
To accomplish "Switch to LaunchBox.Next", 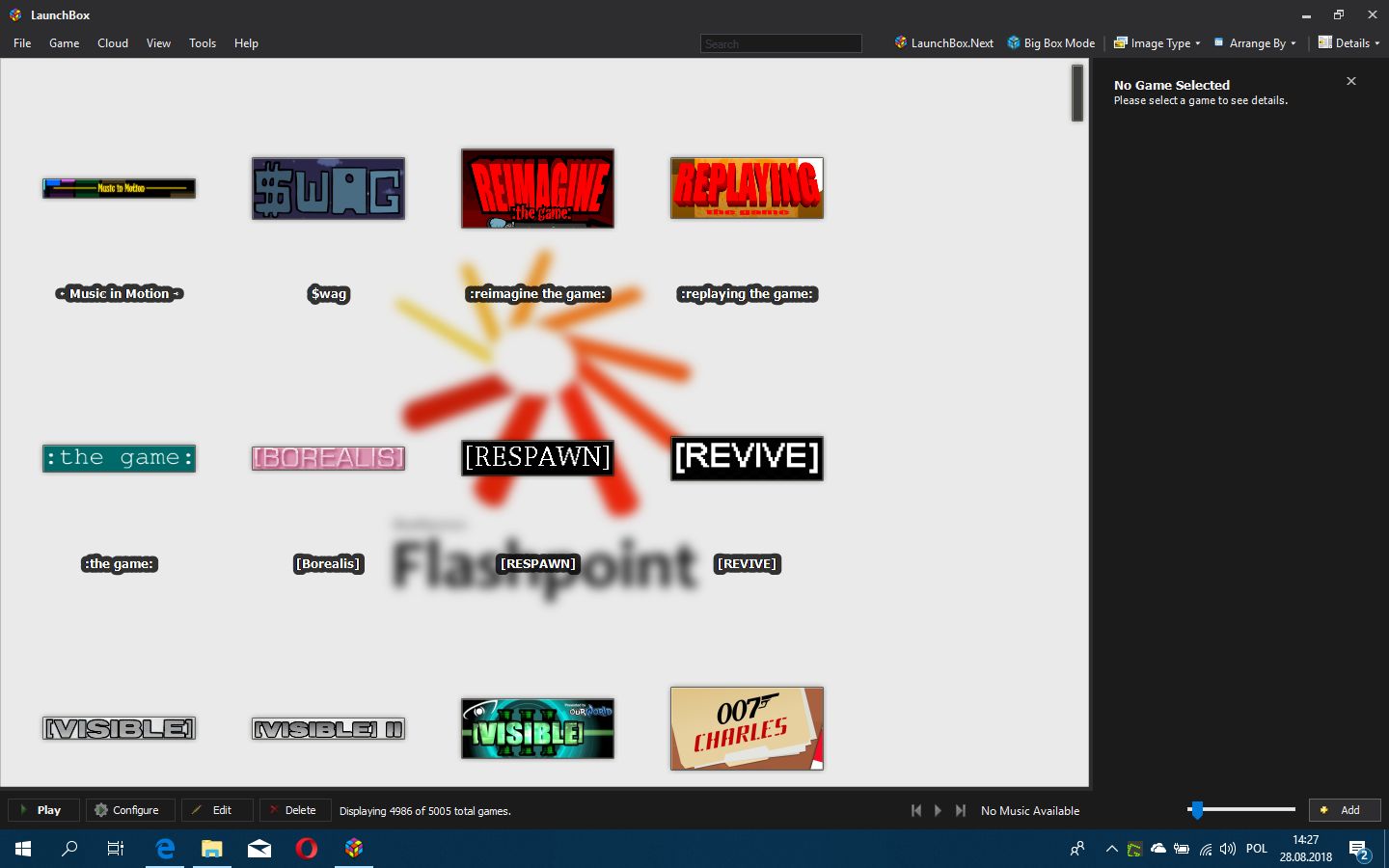I will pyautogui.click(x=943, y=43).
